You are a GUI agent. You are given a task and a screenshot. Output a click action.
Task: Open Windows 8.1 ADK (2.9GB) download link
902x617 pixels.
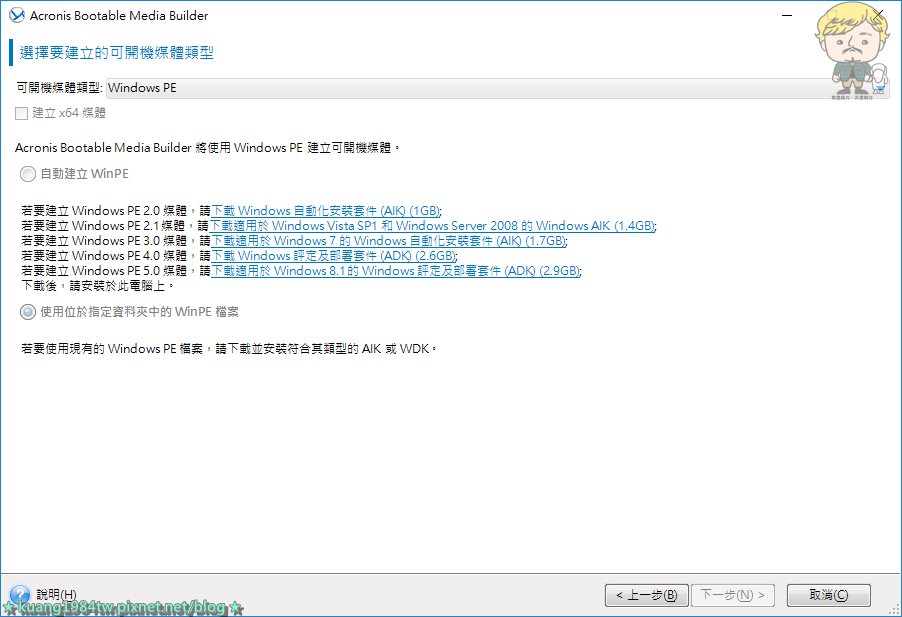tap(396, 271)
